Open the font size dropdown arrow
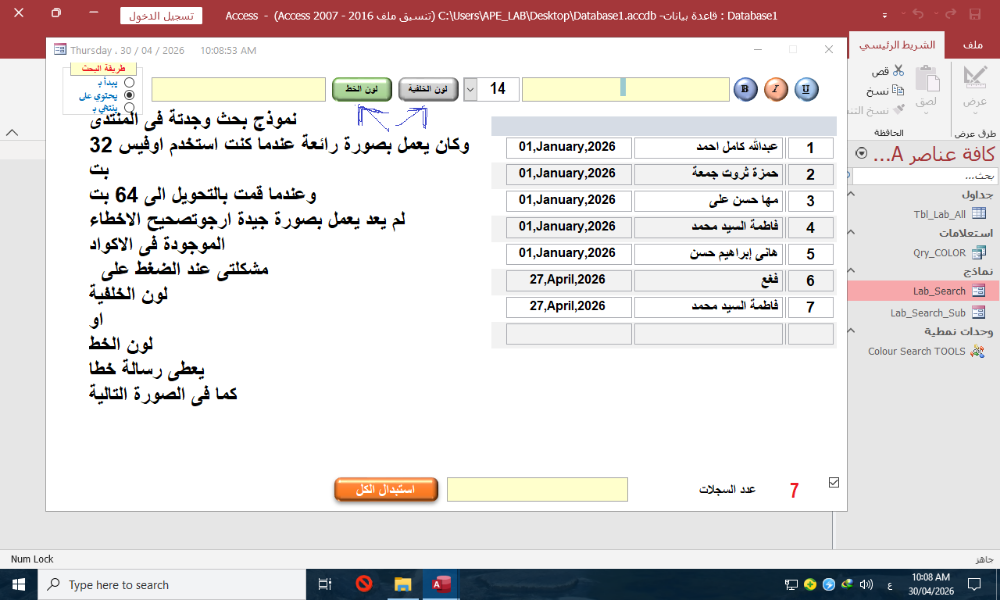 pyautogui.click(x=470, y=89)
